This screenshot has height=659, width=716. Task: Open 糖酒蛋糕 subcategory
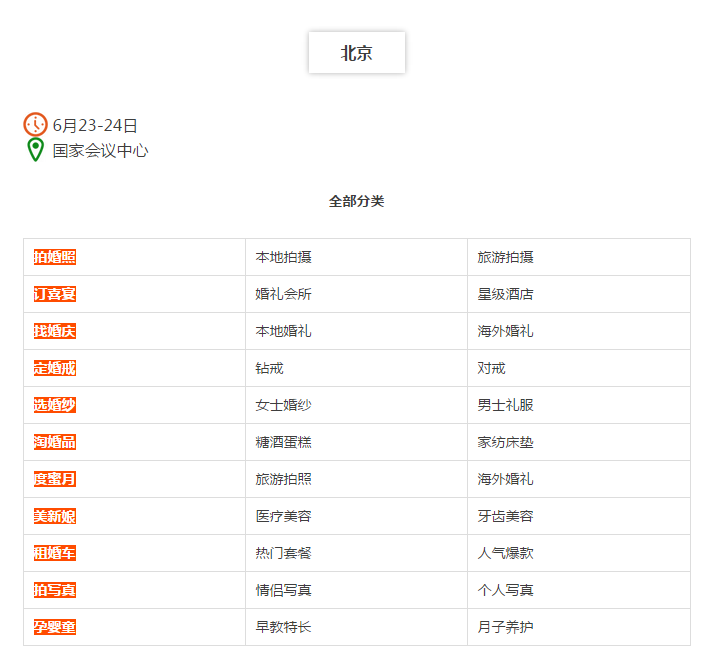284,442
